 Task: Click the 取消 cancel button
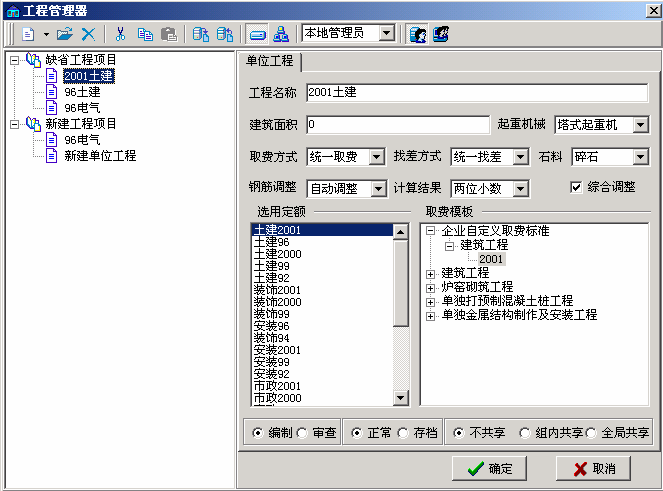coord(593,469)
